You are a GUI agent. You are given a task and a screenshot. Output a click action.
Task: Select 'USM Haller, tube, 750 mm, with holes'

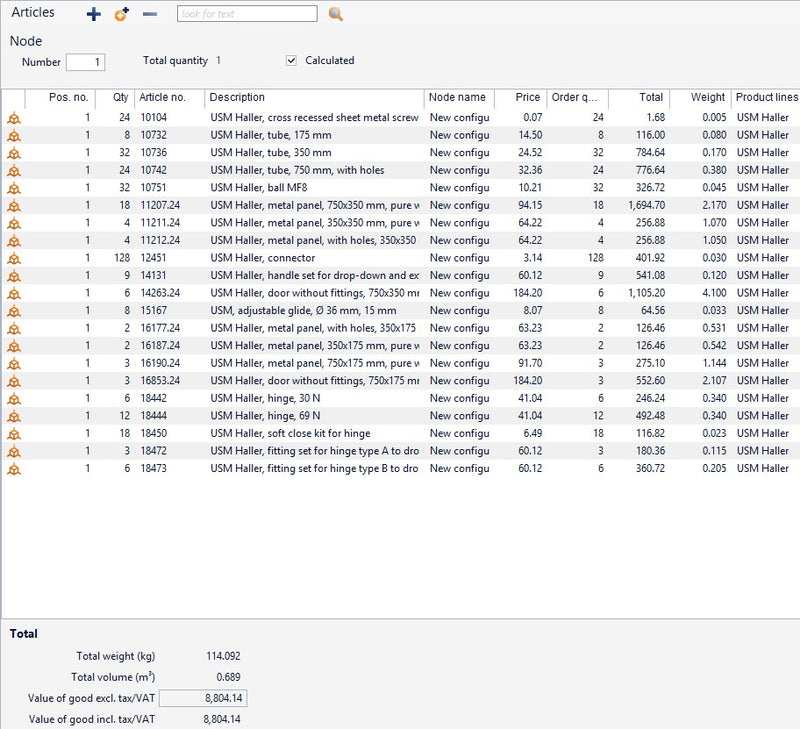coord(297,170)
